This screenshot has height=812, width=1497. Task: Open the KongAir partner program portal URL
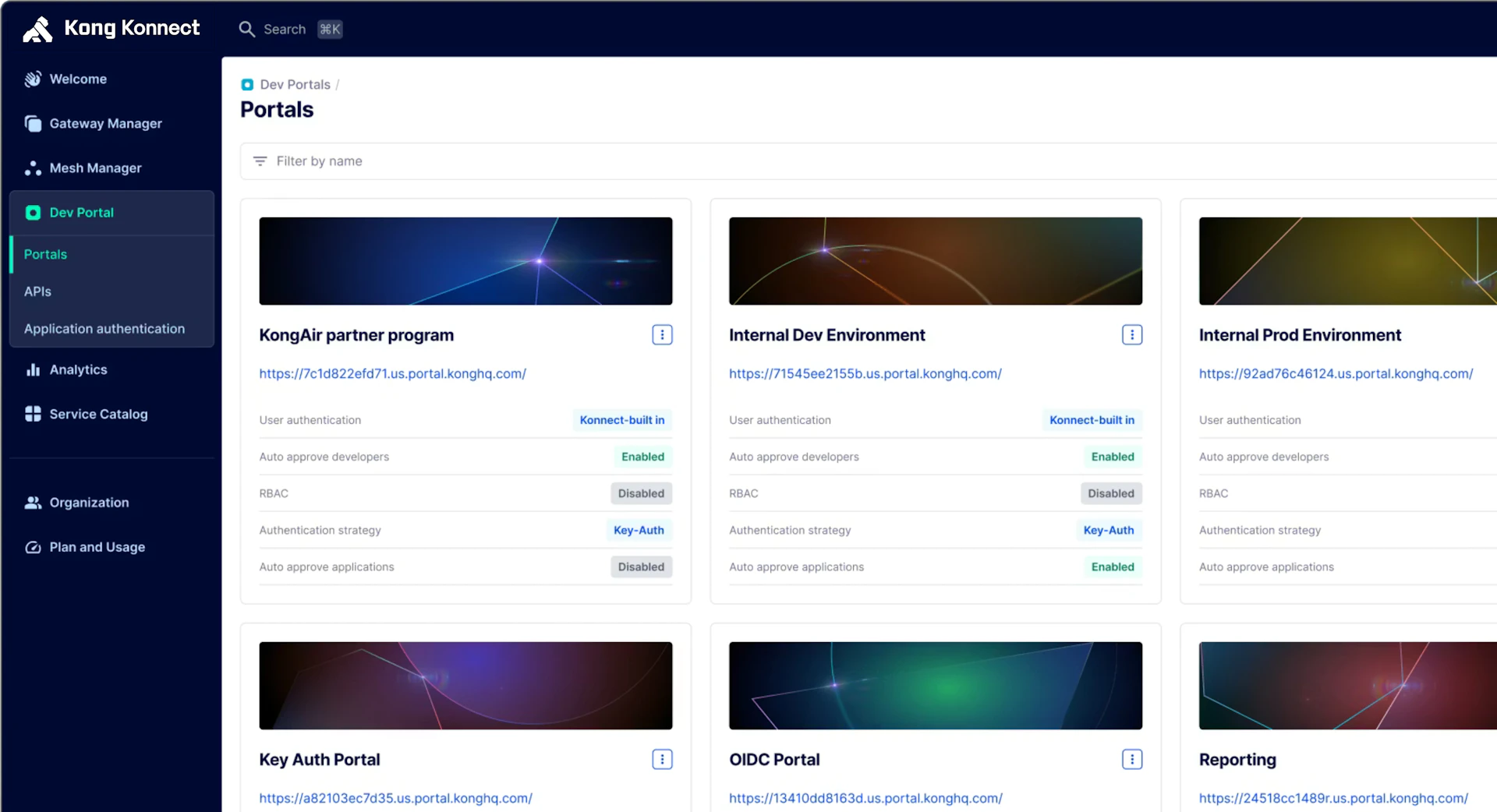tap(392, 373)
